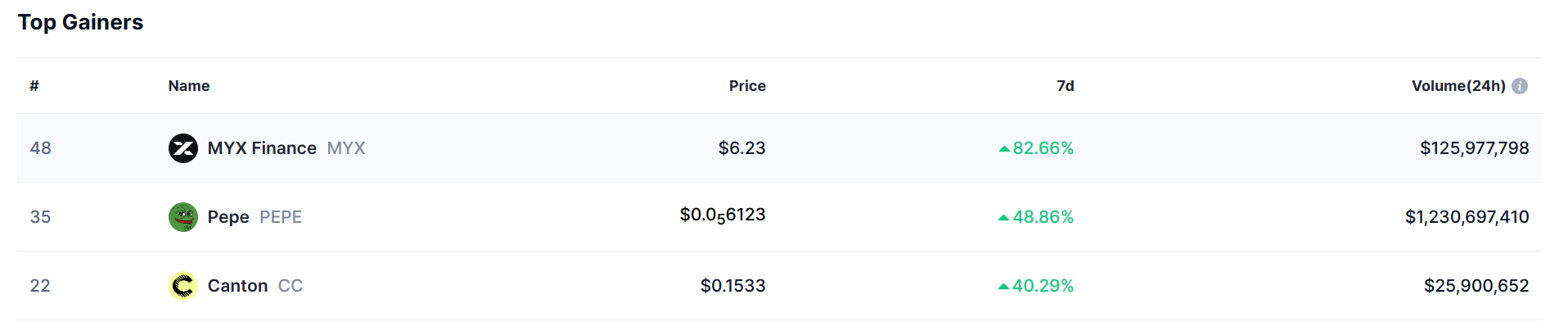Open the Pepe coin page
1568x331 pixels.
click(228, 217)
